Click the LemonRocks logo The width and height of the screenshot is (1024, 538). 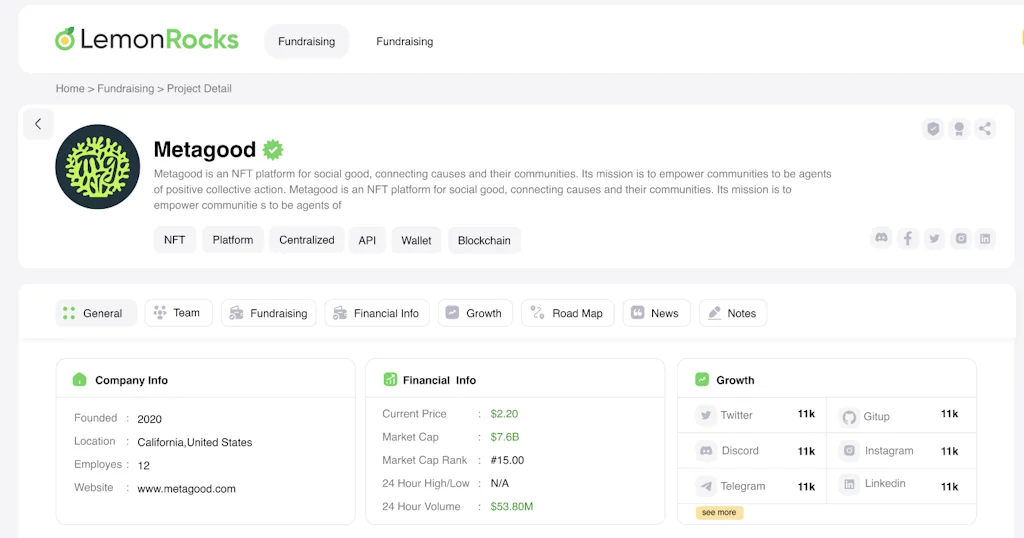[x=147, y=40]
